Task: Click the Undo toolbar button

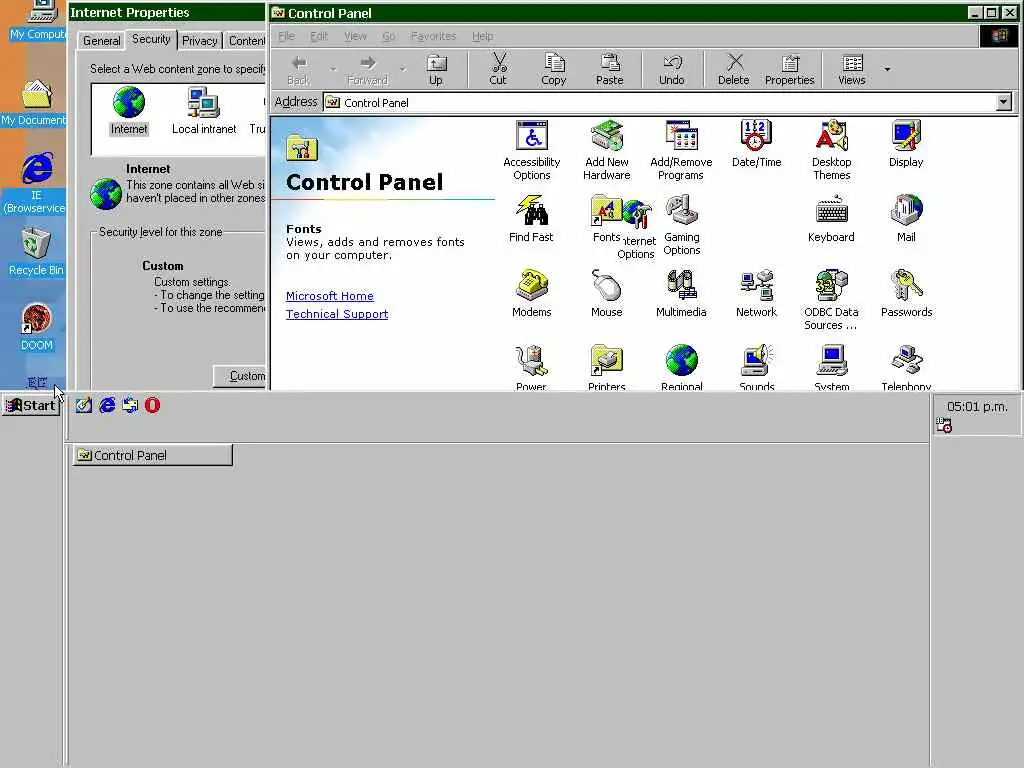Action: [671, 69]
